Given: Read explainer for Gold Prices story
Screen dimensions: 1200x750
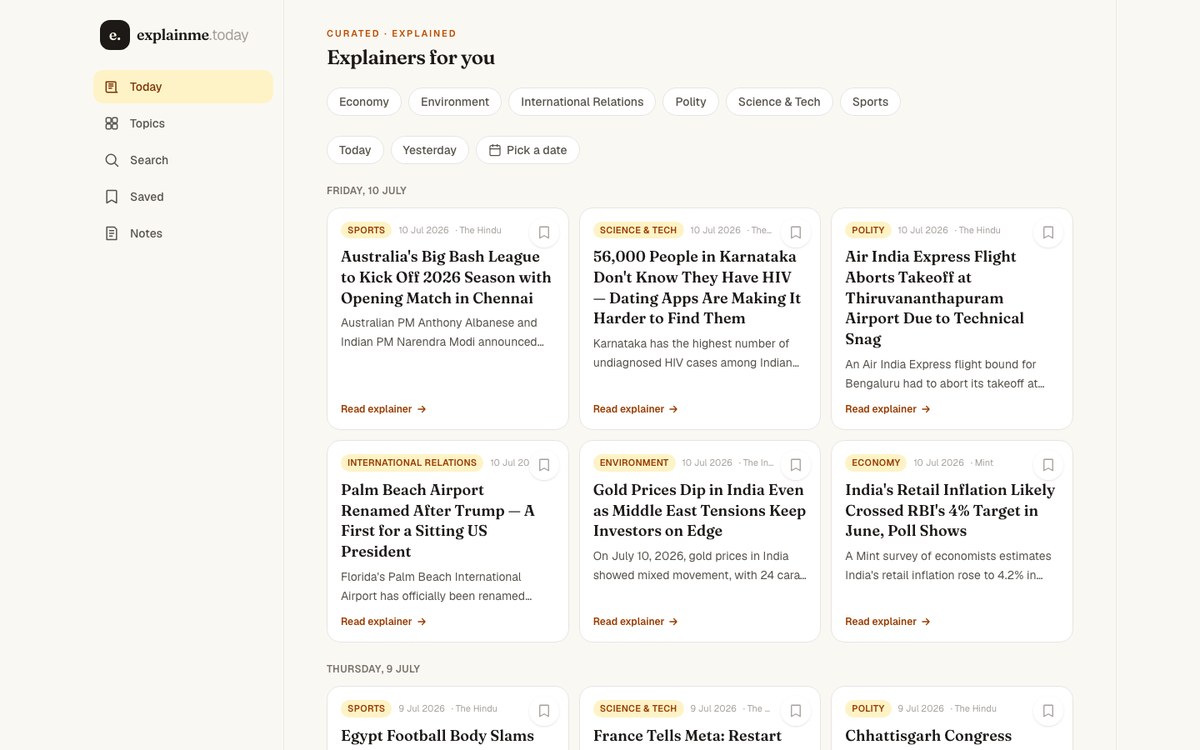Looking at the screenshot, I should 636,622.
